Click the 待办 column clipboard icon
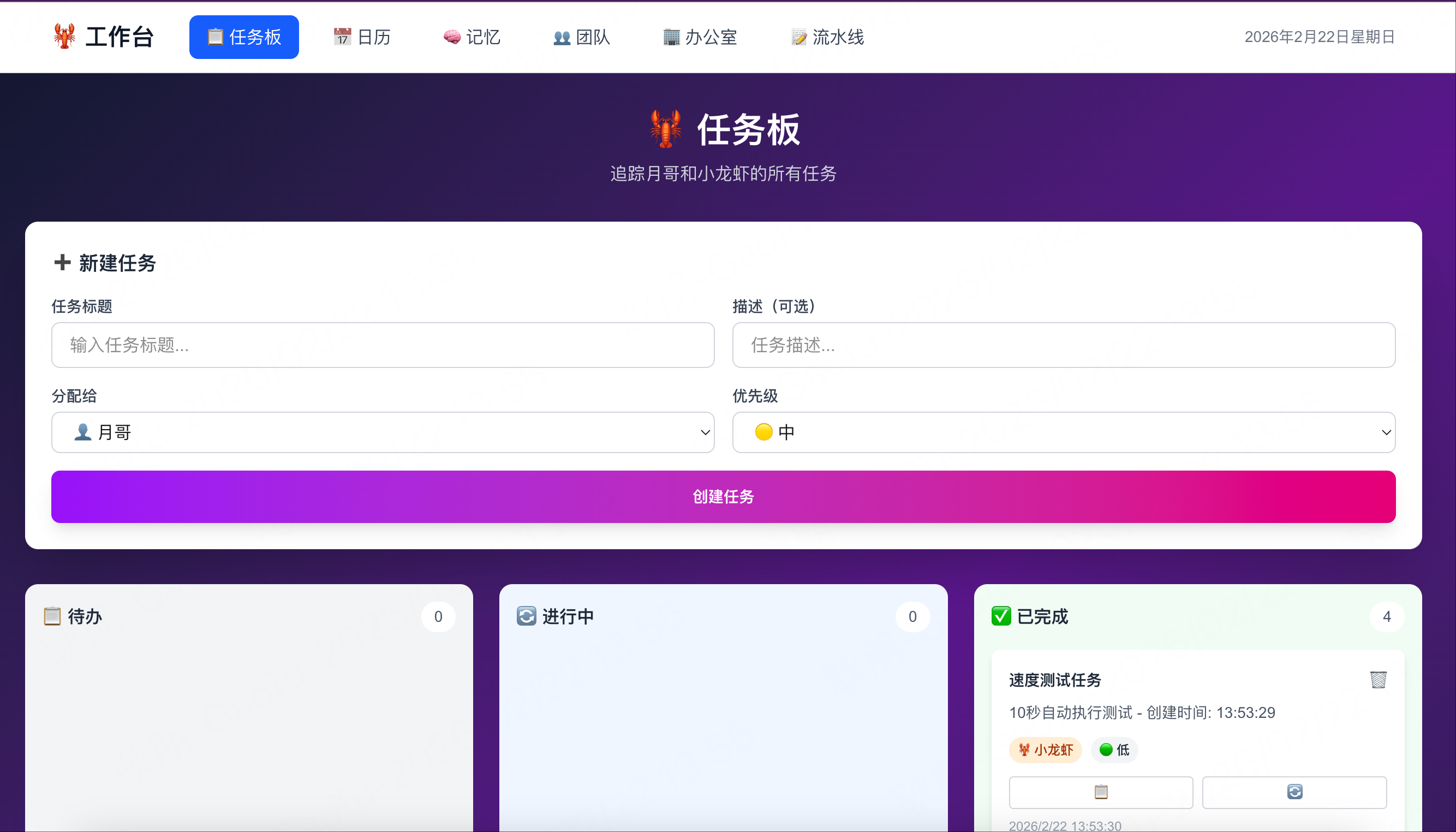This screenshot has width=1456, height=832. click(x=52, y=616)
